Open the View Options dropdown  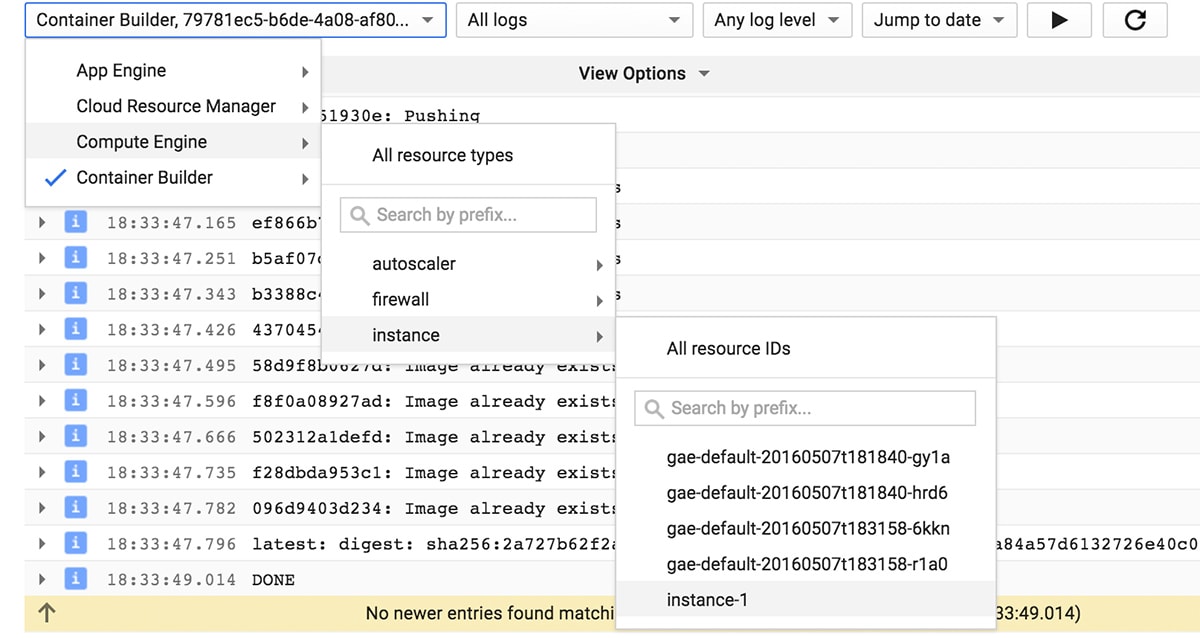pos(644,74)
